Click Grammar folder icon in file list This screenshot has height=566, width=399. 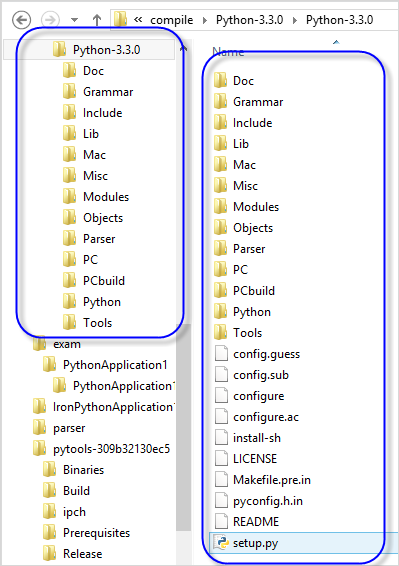pyautogui.click(x=220, y=101)
